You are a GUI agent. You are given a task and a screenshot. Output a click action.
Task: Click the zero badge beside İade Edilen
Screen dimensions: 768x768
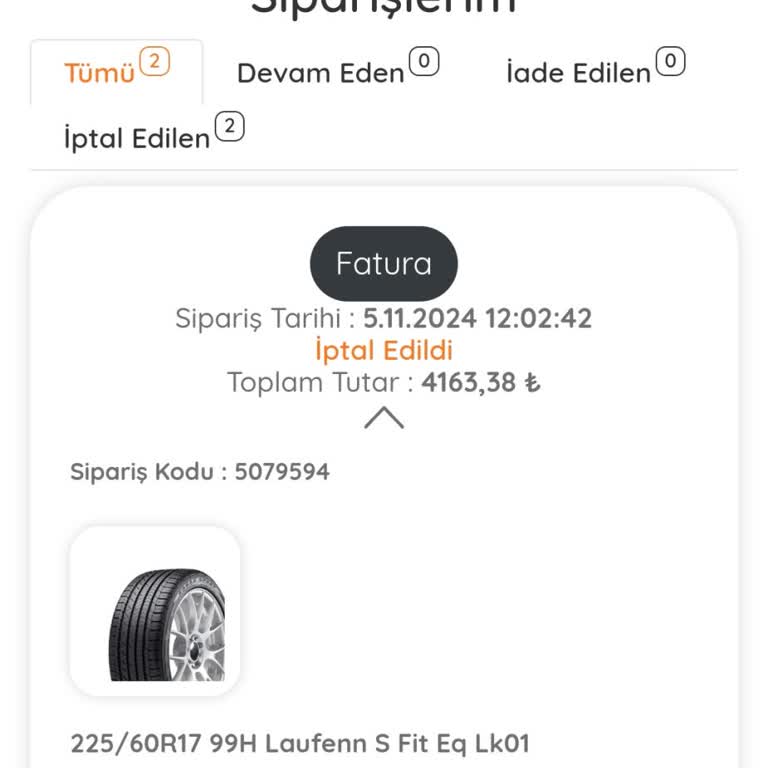pos(670,62)
